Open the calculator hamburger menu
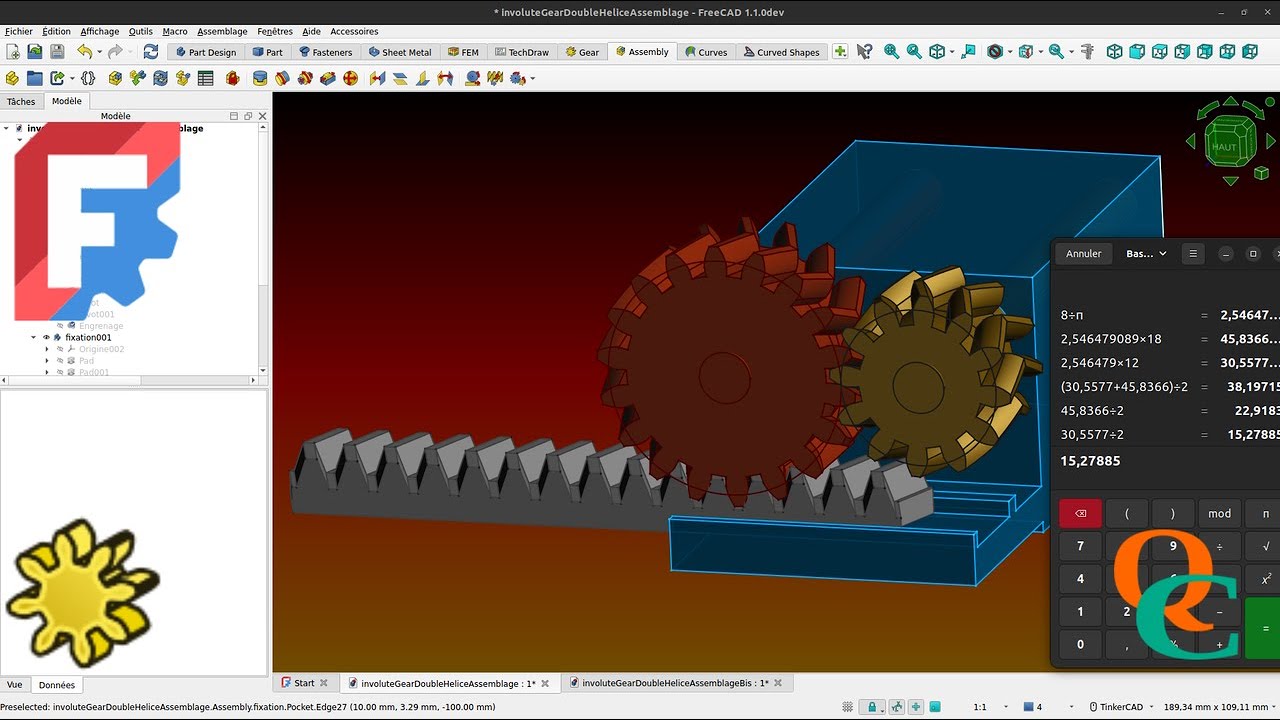1280x720 pixels. [x=1192, y=254]
